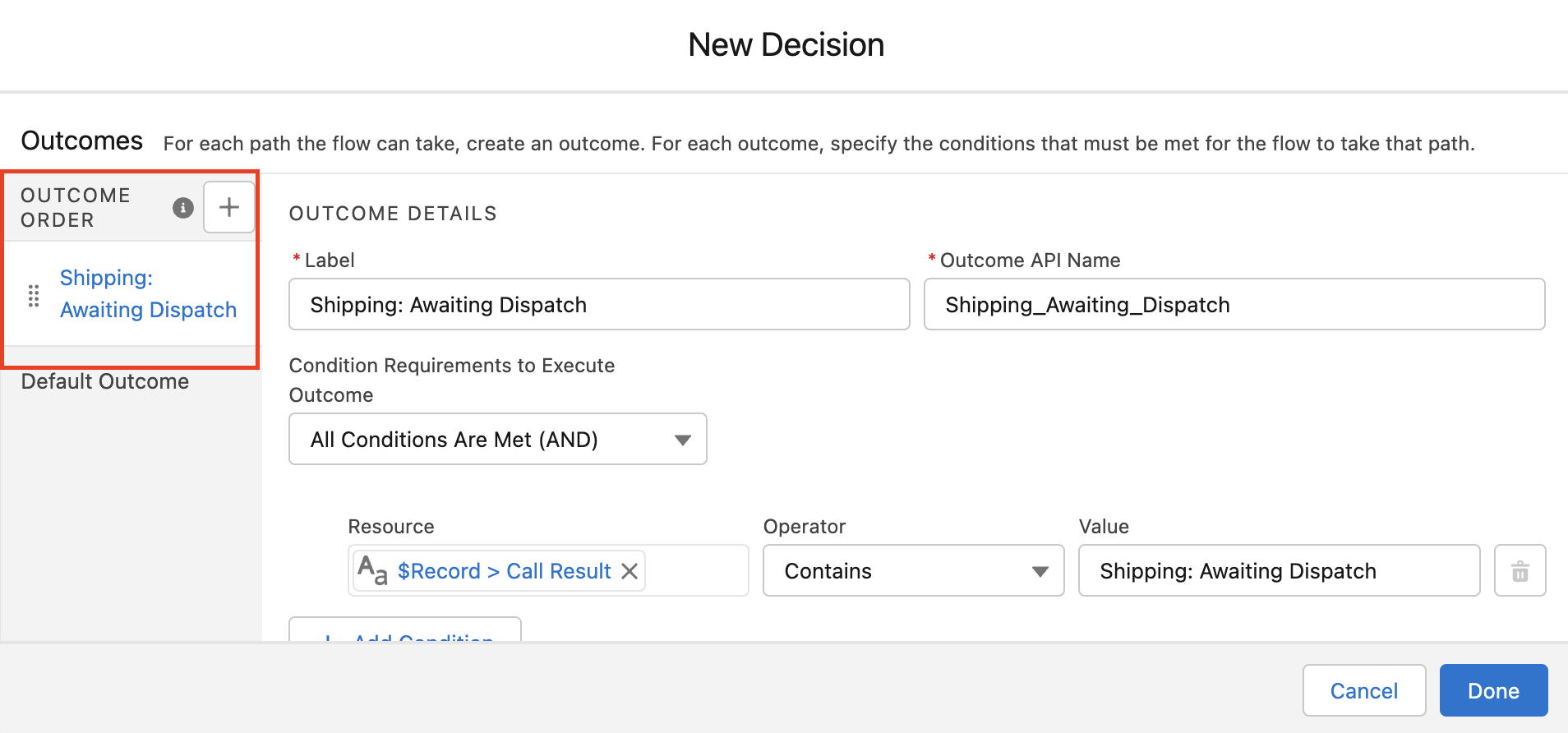Select Shipping: Awaiting Dispatch in outcome order
The image size is (1568, 733).
click(x=148, y=294)
